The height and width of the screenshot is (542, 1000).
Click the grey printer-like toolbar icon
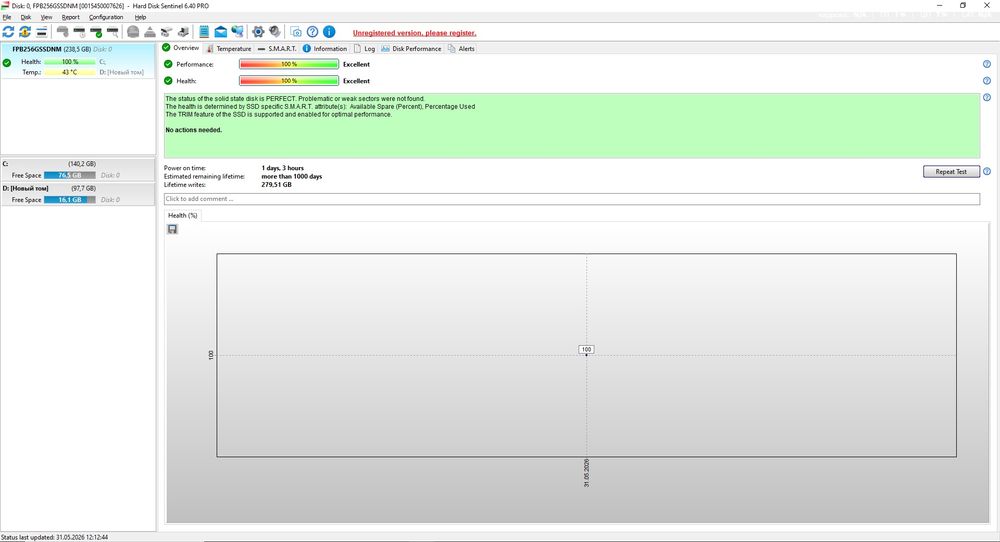(183, 31)
